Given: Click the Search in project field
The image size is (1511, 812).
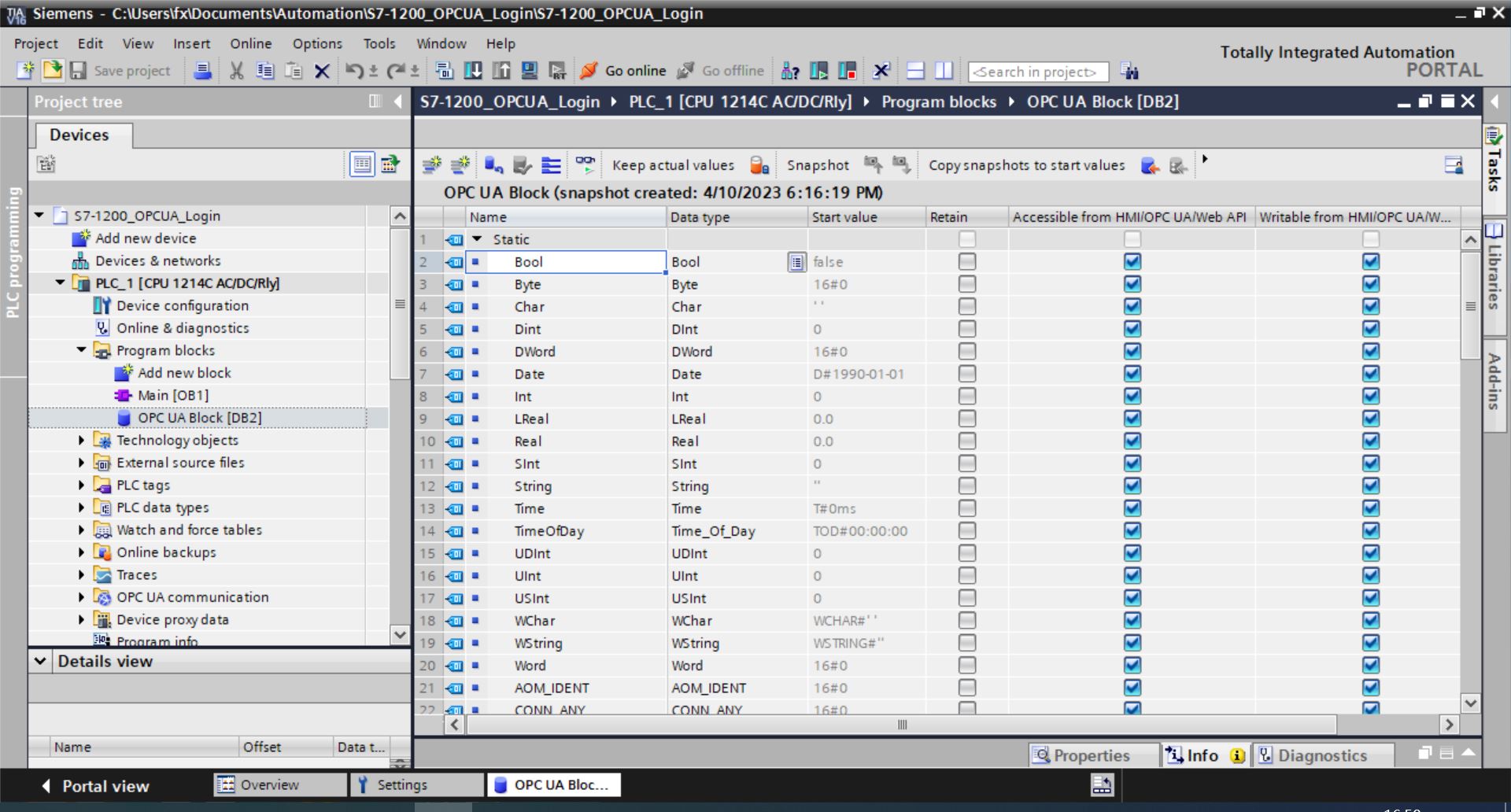Looking at the screenshot, I should pyautogui.click(x=1037, y=72).
